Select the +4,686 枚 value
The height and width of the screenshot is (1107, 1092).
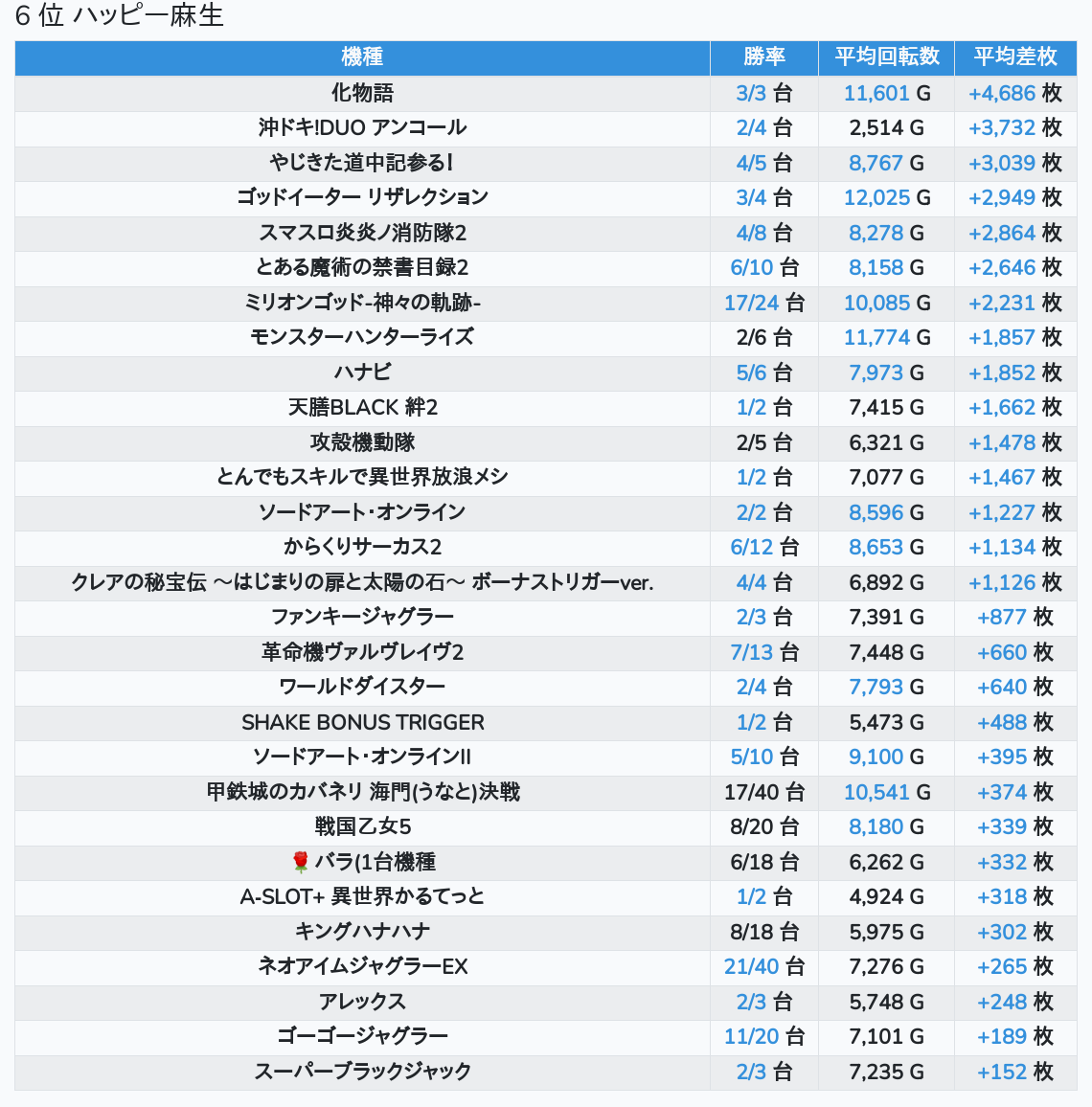(1015, 93)
